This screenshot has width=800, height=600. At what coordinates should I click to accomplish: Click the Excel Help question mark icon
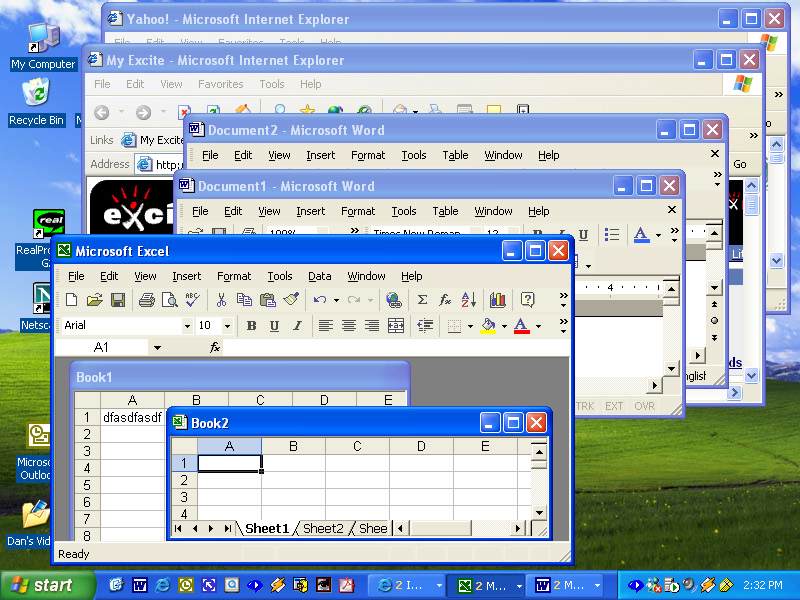pos(527,299)
